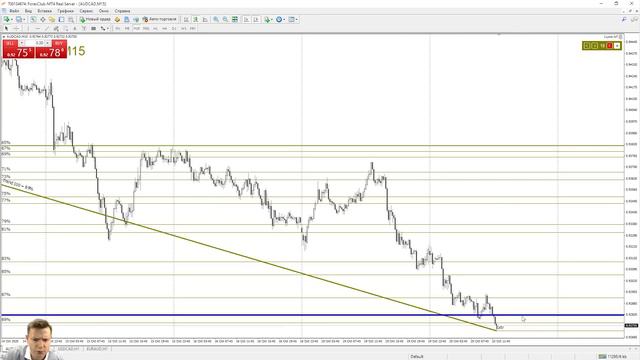Select the Trendline drawing tool
This screenshot has height=360, width=640.
coord(47,29)
